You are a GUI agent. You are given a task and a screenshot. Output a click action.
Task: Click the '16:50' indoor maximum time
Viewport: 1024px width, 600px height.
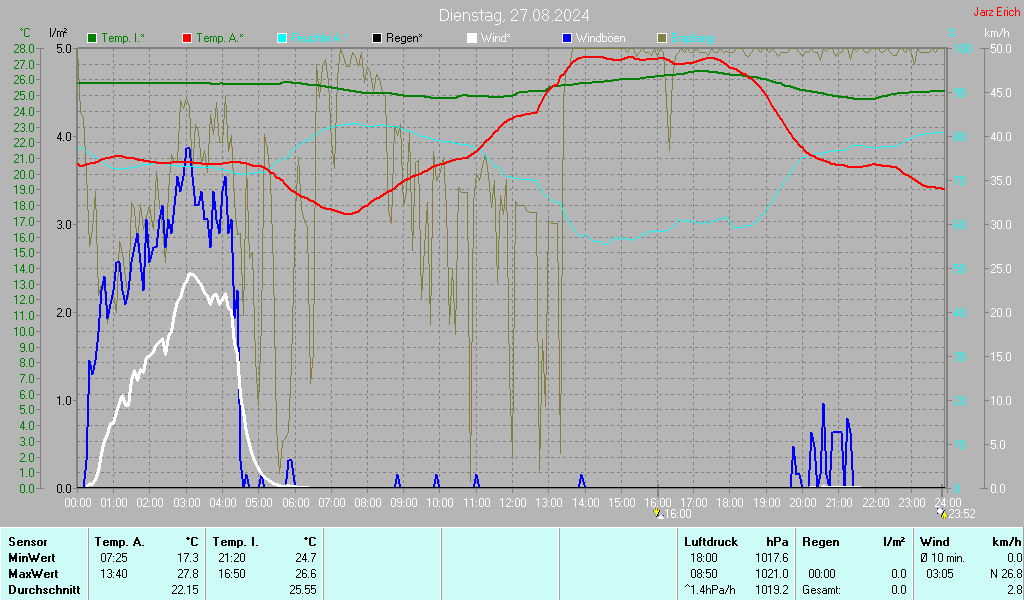[232, 574]
